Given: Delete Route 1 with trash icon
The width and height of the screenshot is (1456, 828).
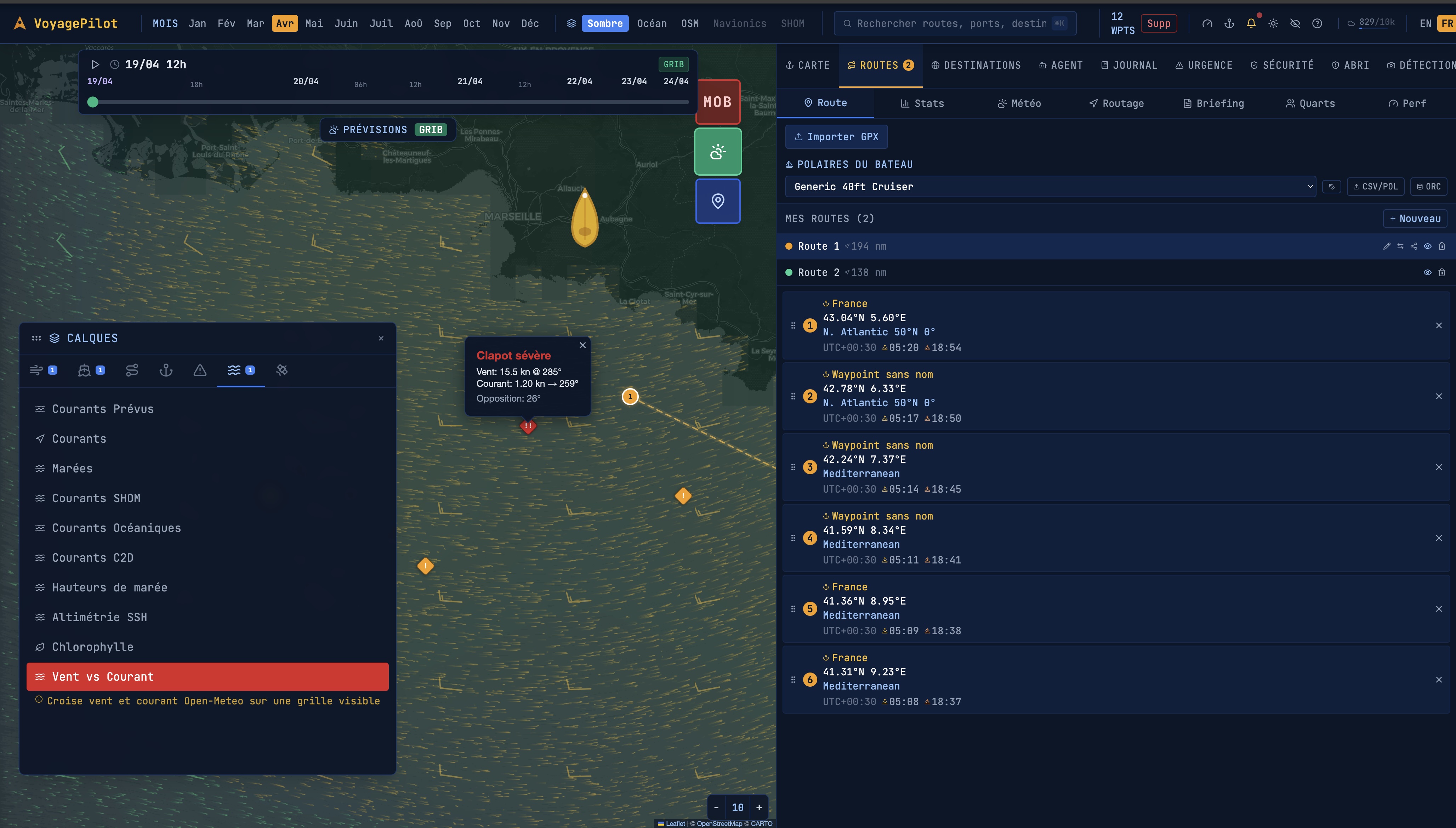Looking at the screenshot, I should (x=1442, y=246).
